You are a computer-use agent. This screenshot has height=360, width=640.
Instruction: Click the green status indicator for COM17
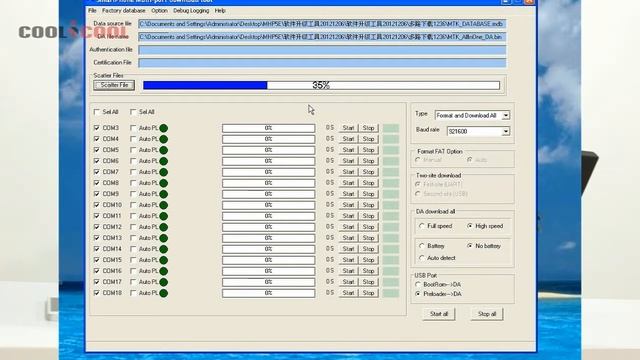[x=164, y=282]
